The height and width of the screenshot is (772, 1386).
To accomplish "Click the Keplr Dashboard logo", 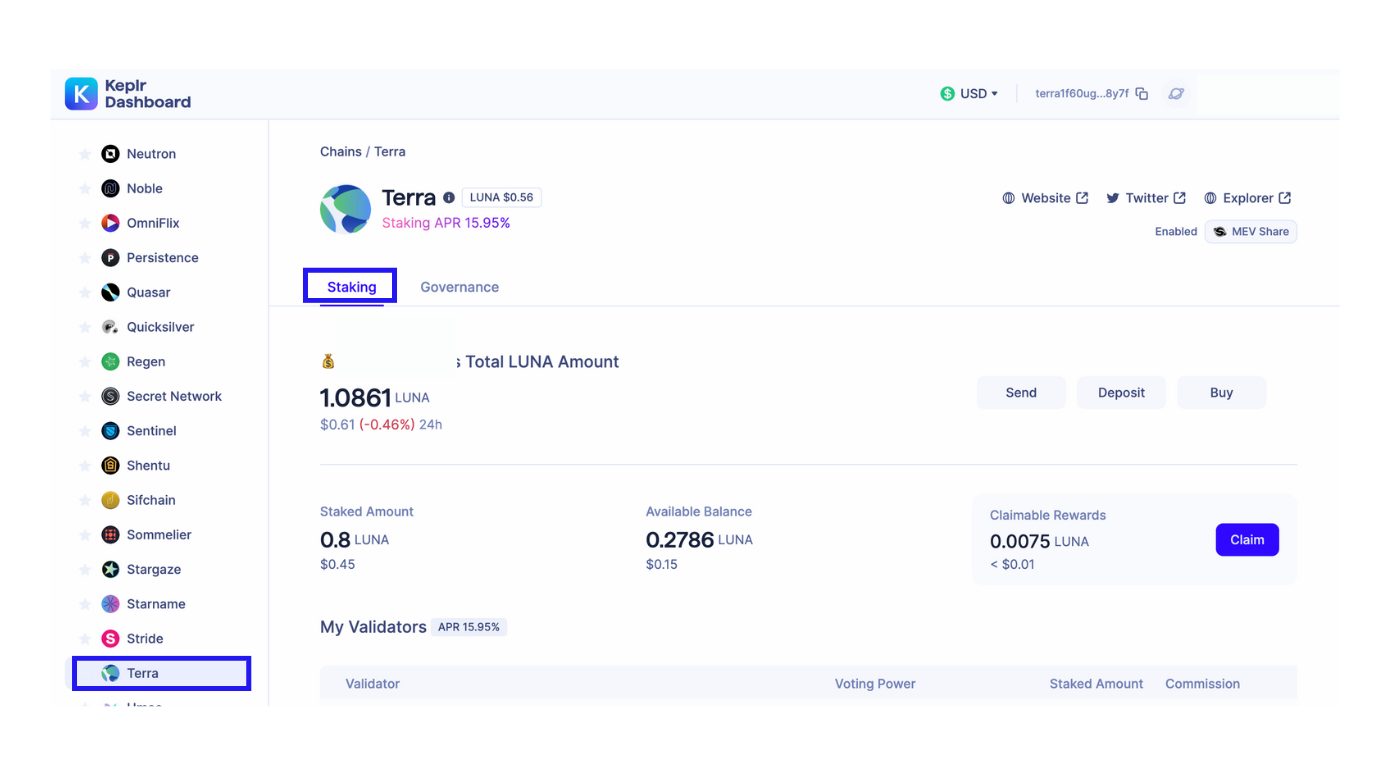I will point(128,94).
